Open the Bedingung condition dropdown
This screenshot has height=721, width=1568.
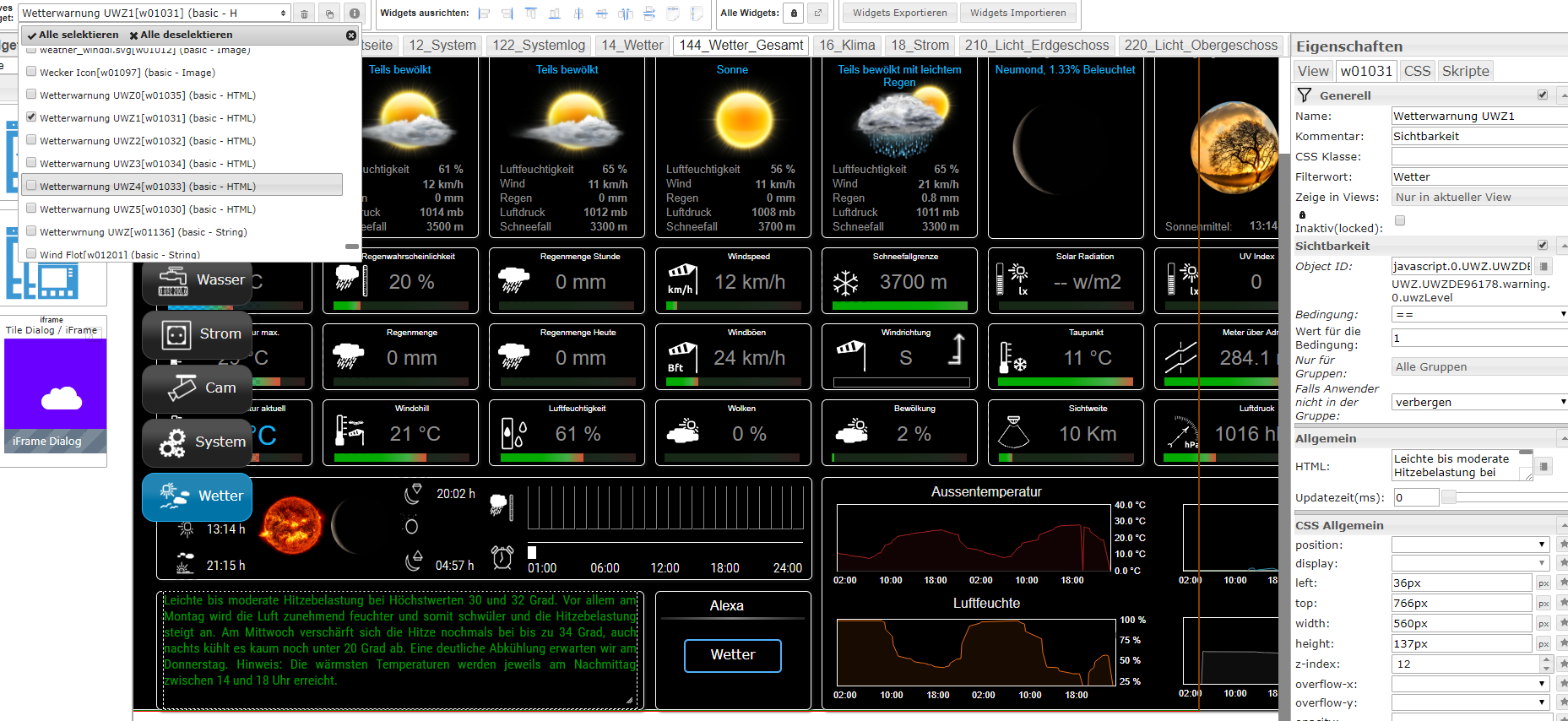1479,314
